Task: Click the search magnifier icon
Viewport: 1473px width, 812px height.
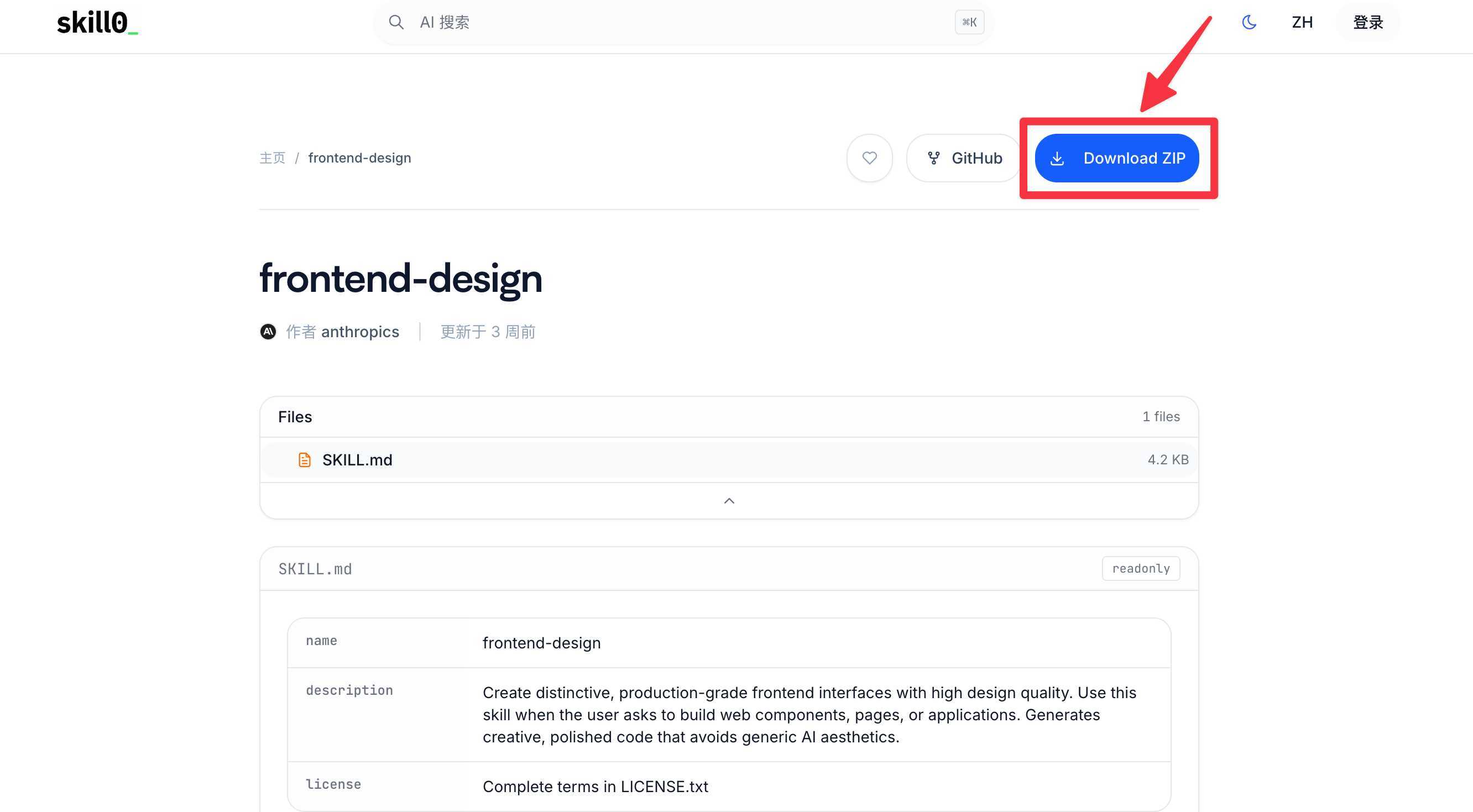Action: coord(396,22)
